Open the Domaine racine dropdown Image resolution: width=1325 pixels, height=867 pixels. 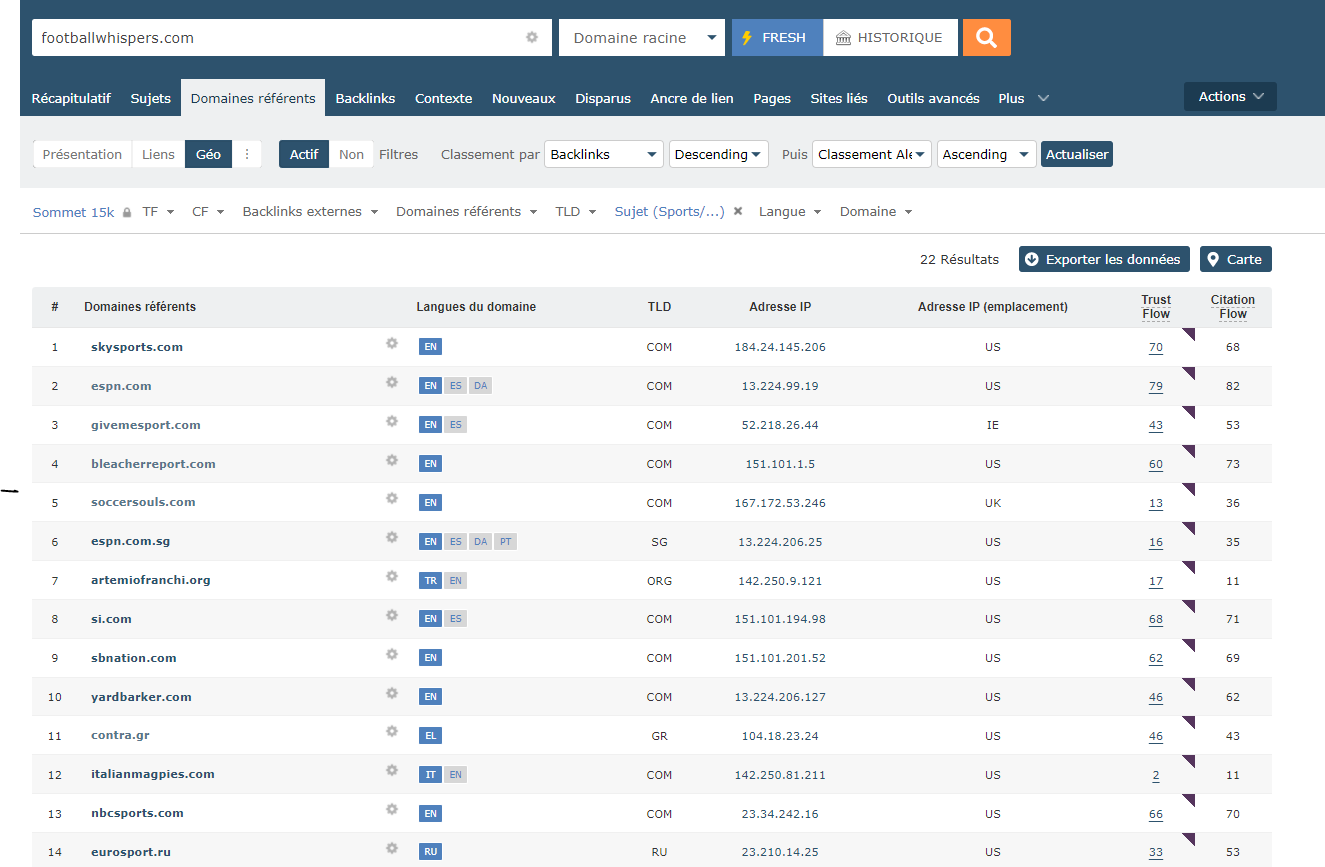pos(641,38)
